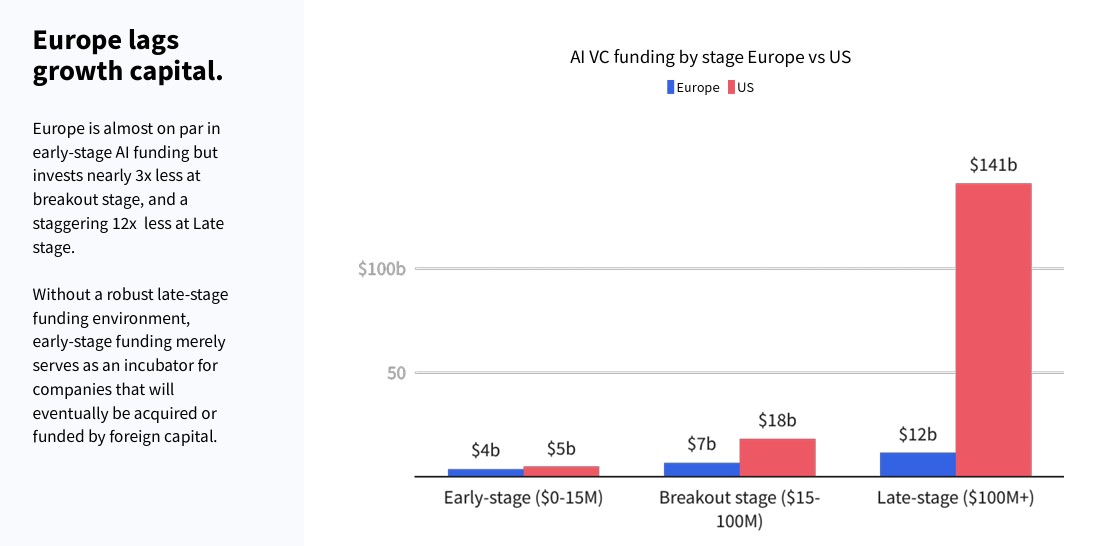Click the $141b data label
Image resolution: width=1103 pixels, height=546 pixels.
click(x=993, y=166)
